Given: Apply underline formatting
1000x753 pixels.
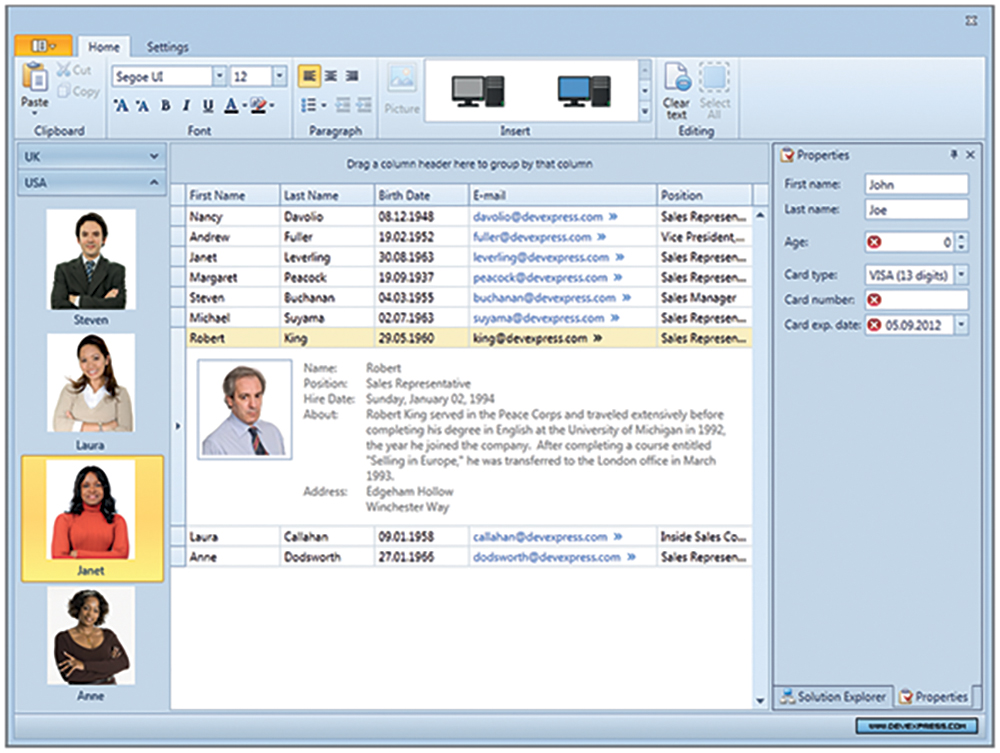Looking at the screenshot, I should (208, 106).
